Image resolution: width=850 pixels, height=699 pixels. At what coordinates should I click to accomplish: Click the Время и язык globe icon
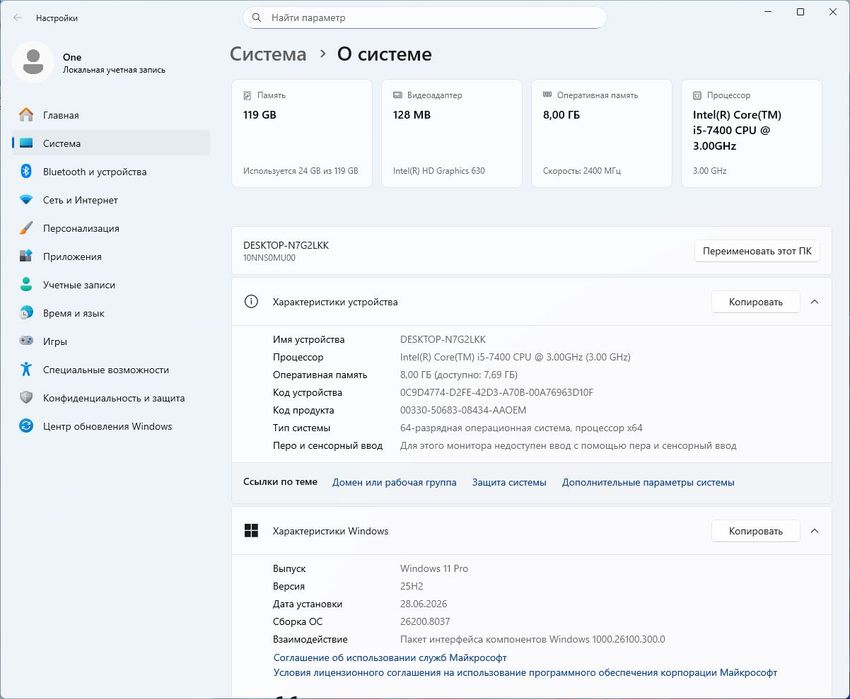tap(26, 312)
